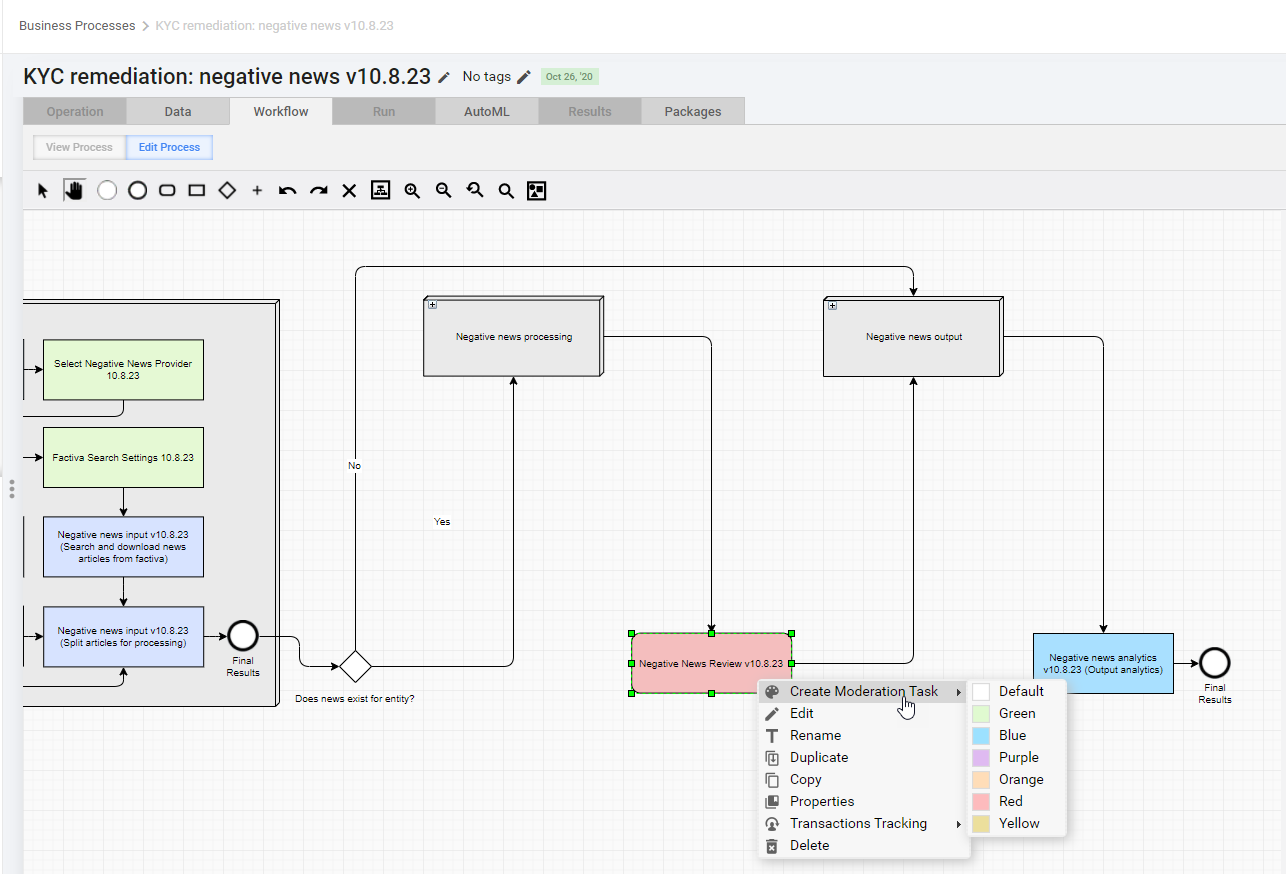Click the Oct 26, '20 date badge
This screenshot has height=874, width=1286.
point(570,77)
